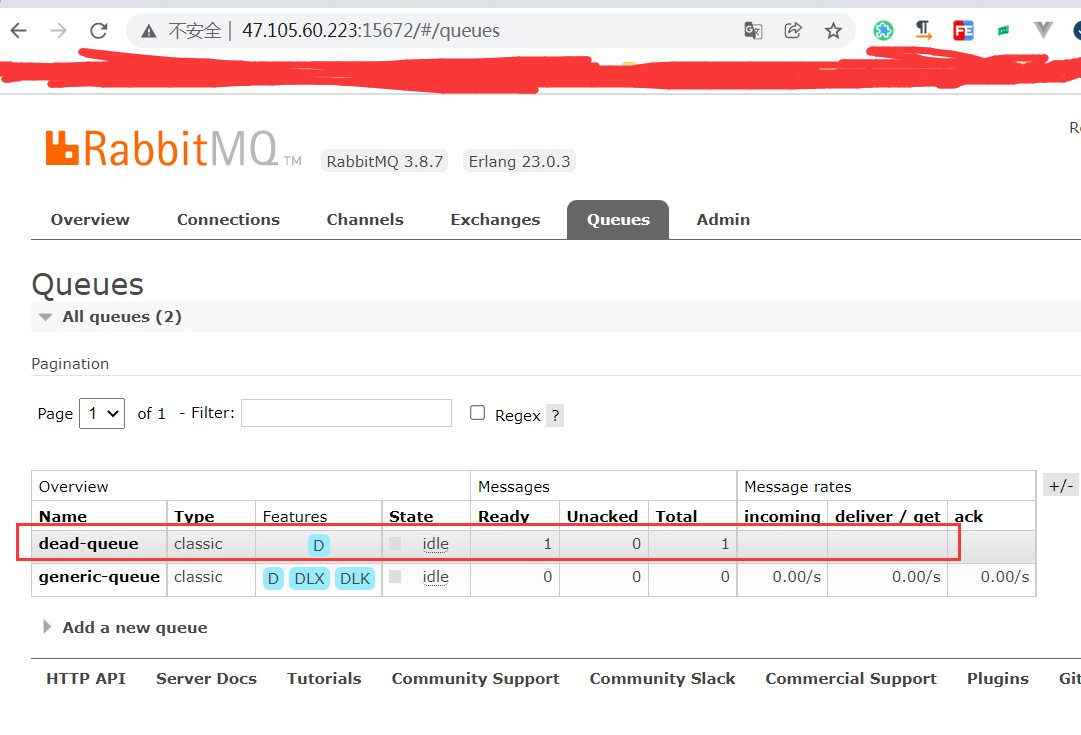Viewport: 1081px width, 735px height.
Task: Reload the page with the refresh icon
Action: [97, 30]
